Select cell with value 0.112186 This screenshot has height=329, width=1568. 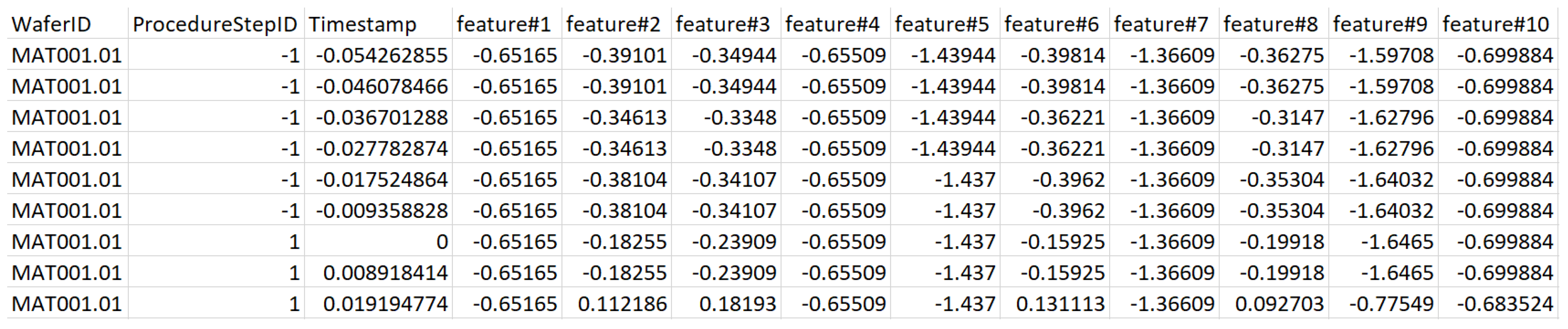pos(616,304)
